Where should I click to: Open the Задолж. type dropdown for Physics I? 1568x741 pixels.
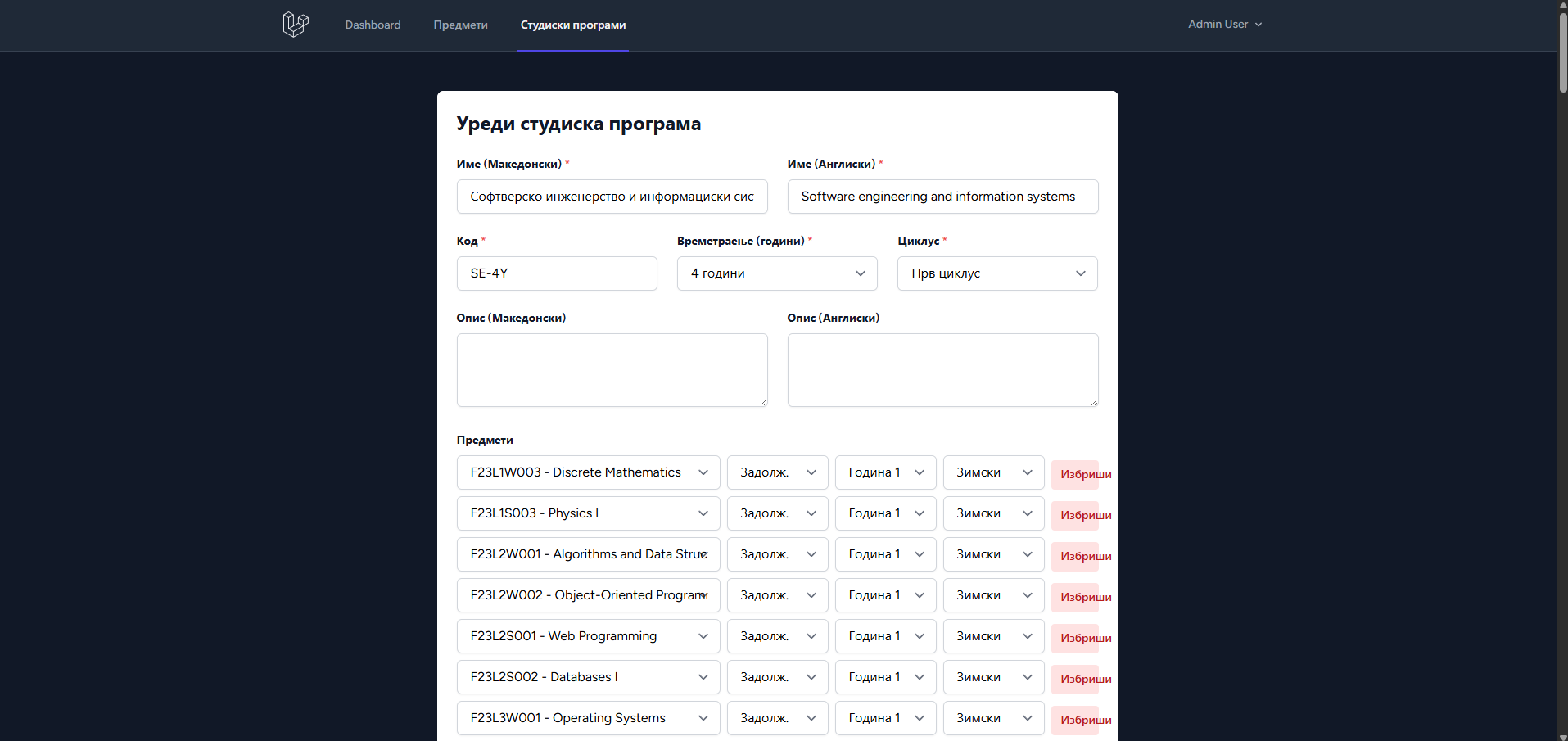777,513
